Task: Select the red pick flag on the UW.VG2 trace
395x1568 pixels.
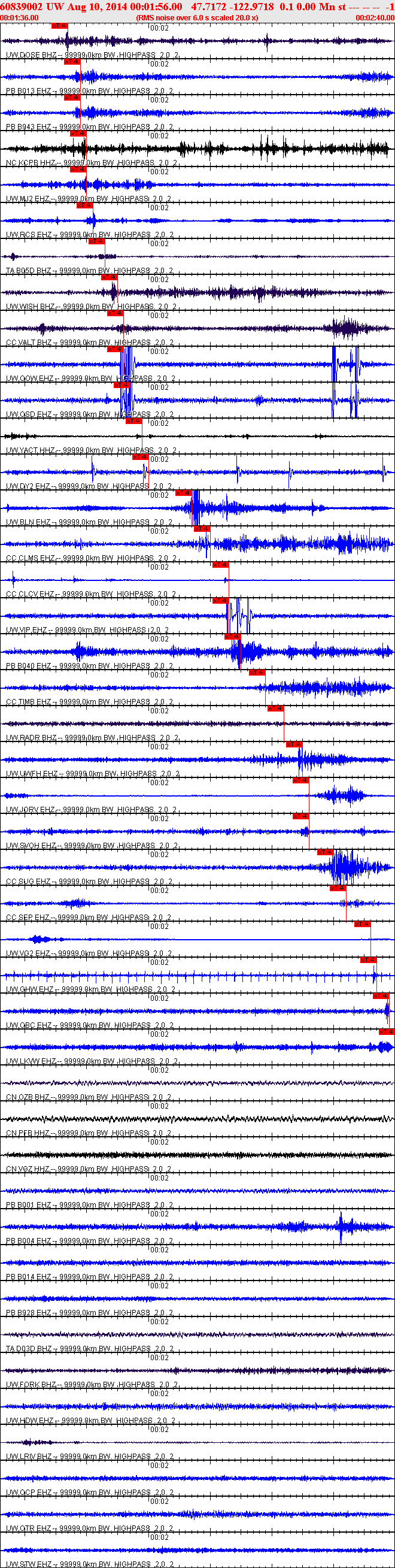Action: (362, 924)
